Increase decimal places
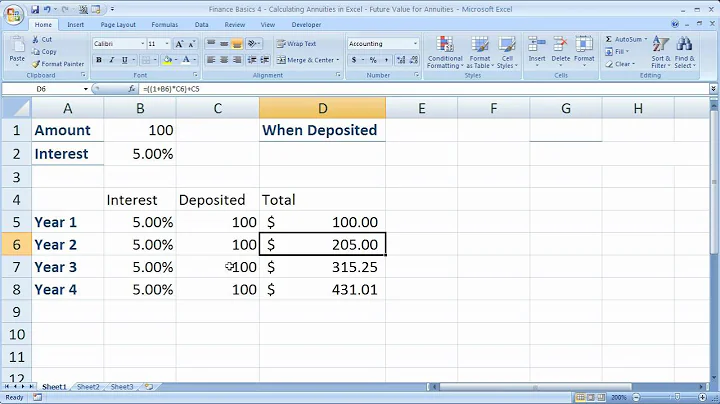The width and height of the screenshot is (720, 404). [401, 60]
